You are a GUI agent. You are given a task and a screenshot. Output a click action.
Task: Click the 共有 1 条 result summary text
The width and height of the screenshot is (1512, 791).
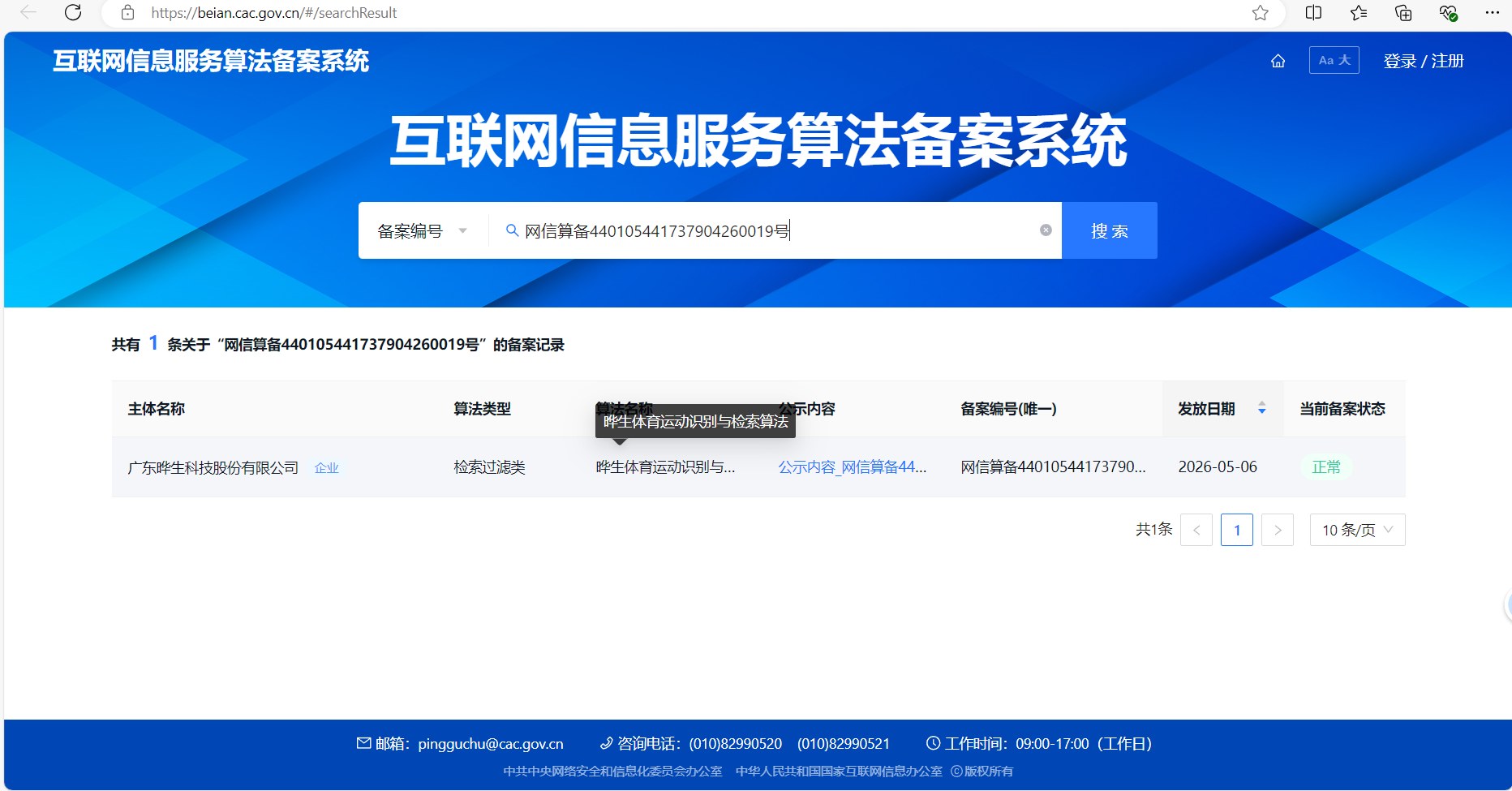click(337, 344)
